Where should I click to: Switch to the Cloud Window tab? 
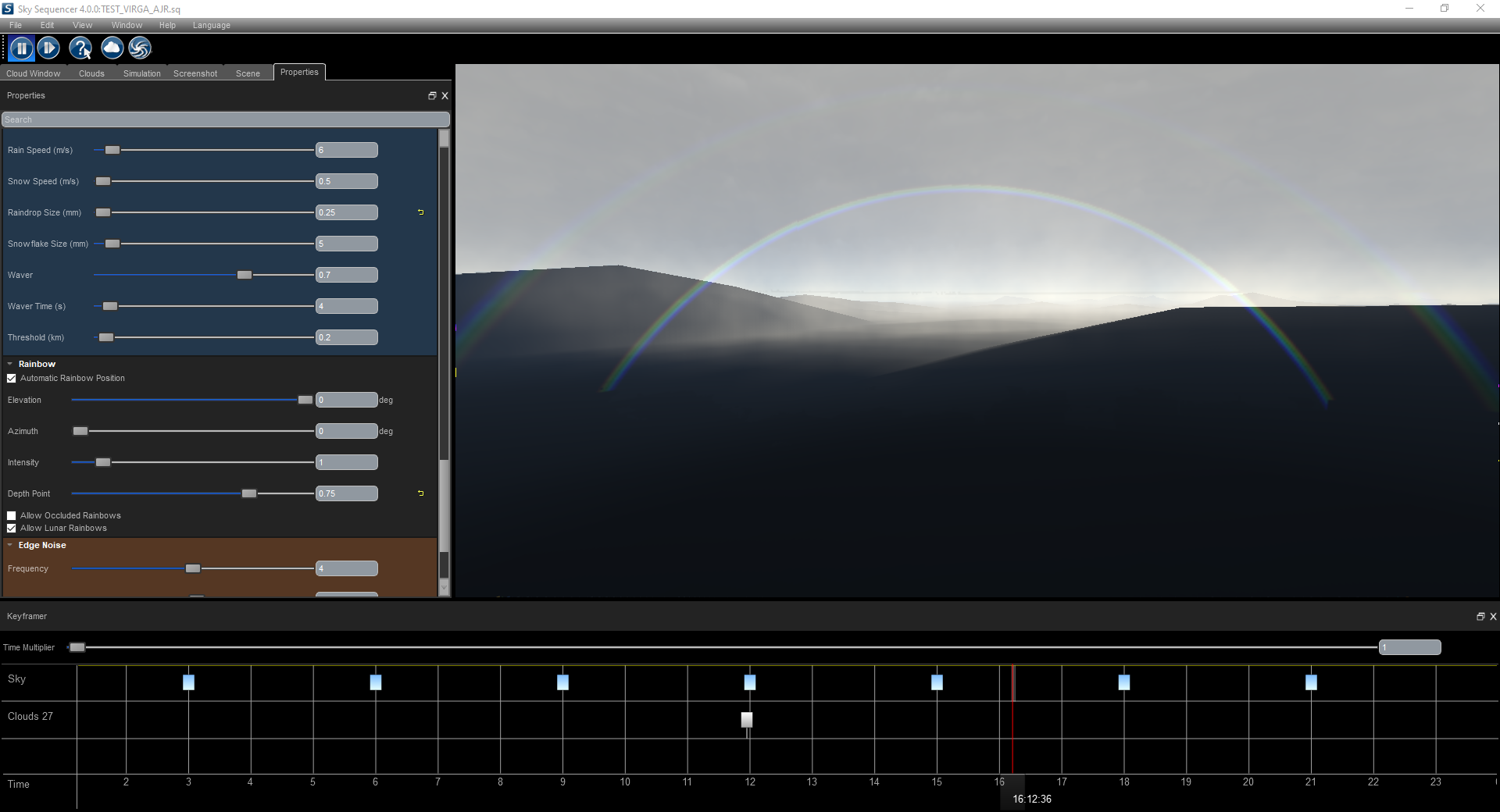click(34, 73)
